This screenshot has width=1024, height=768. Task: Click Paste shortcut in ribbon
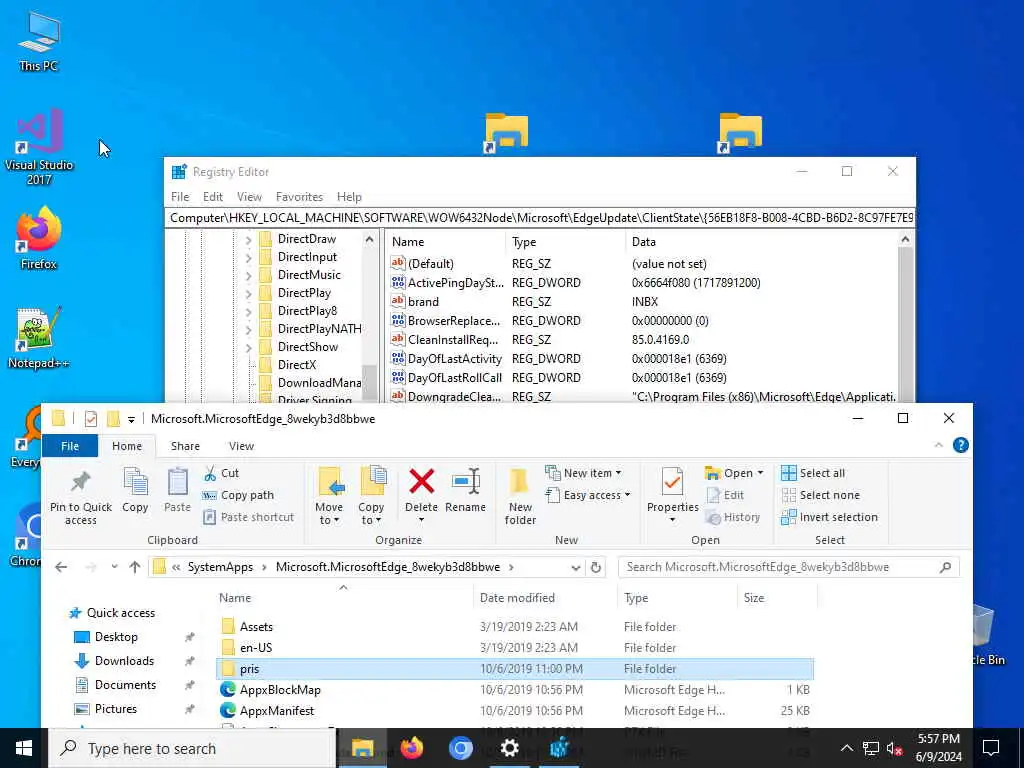(249, 517)
